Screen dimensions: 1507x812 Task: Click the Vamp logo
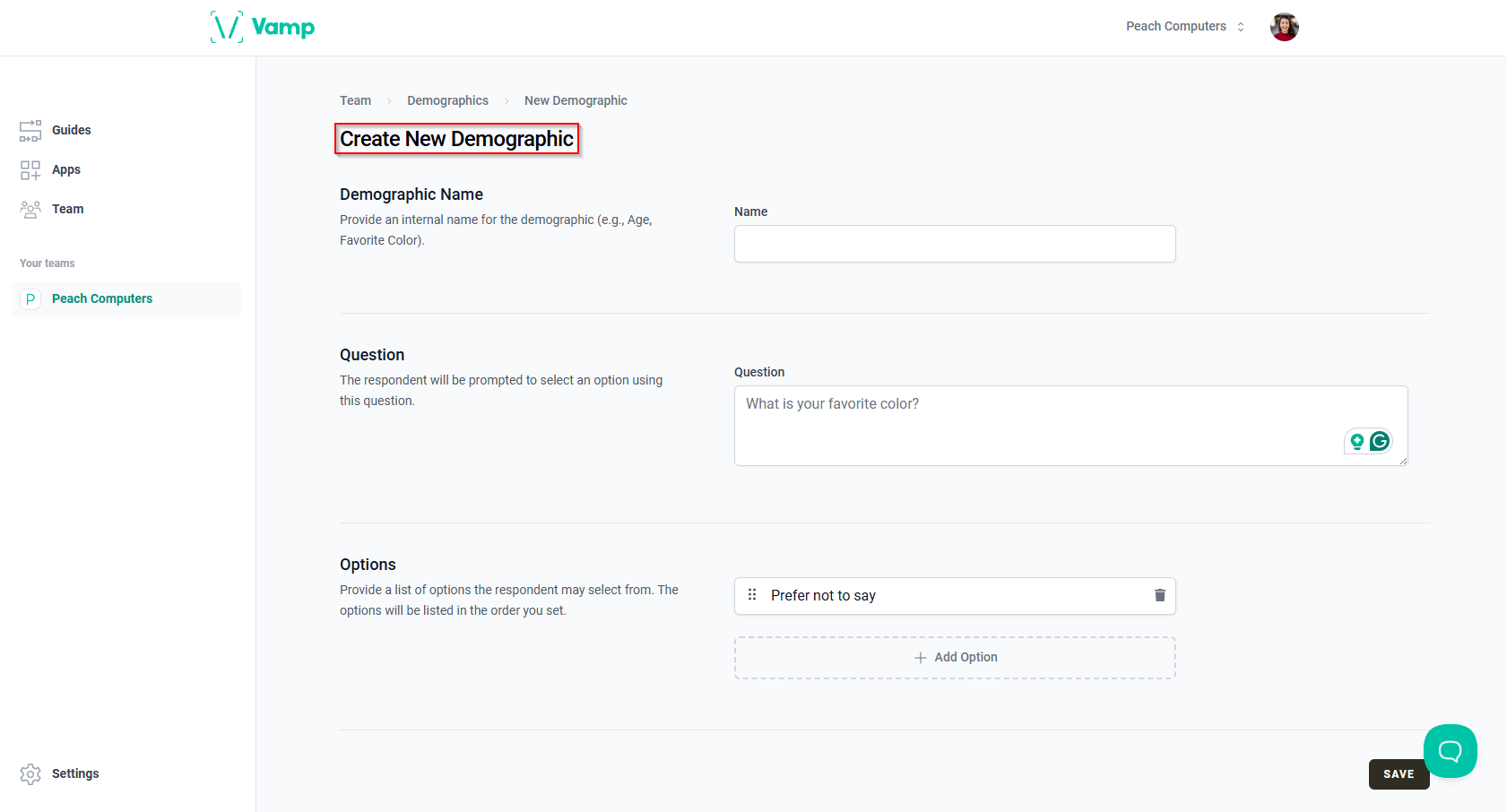pos(261,27)
